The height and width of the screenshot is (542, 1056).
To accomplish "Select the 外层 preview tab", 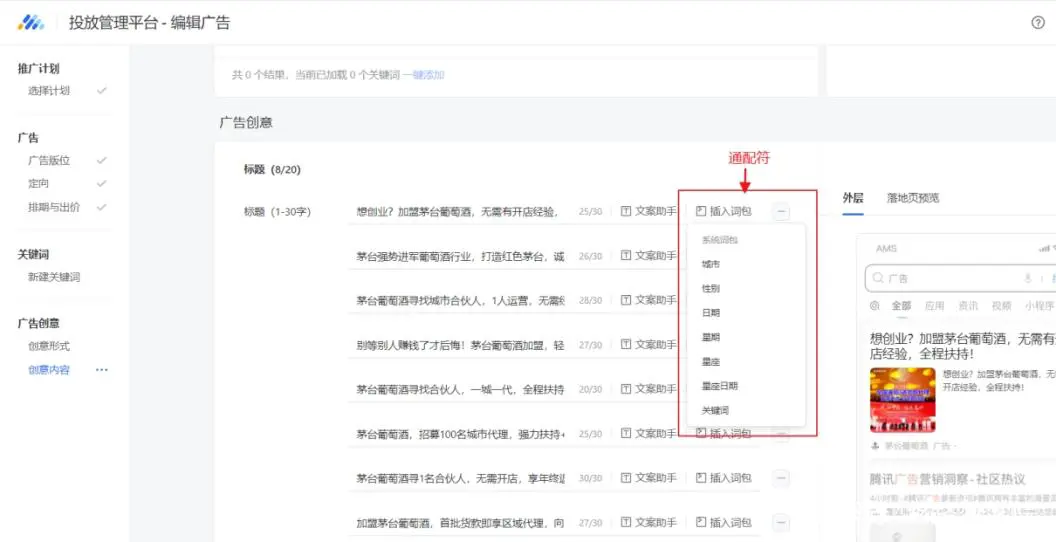I will coord(853,198).
